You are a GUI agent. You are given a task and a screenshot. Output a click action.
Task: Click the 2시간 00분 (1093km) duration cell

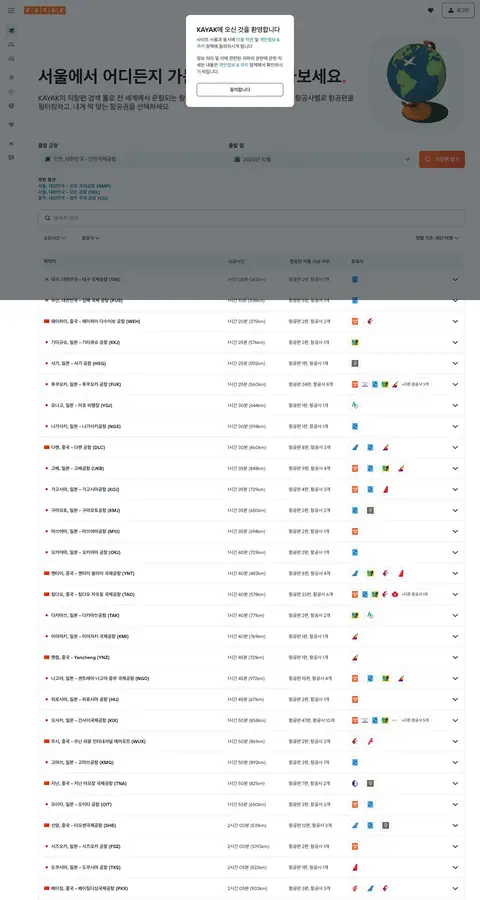[x=248, y=847]
